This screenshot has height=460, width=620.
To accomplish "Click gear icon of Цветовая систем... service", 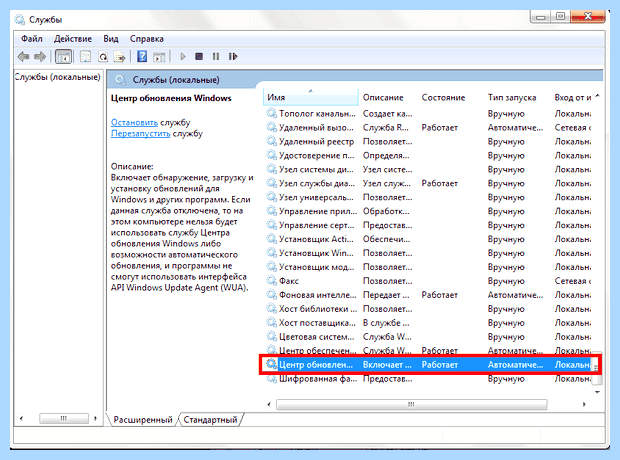I will pos(271,337).
